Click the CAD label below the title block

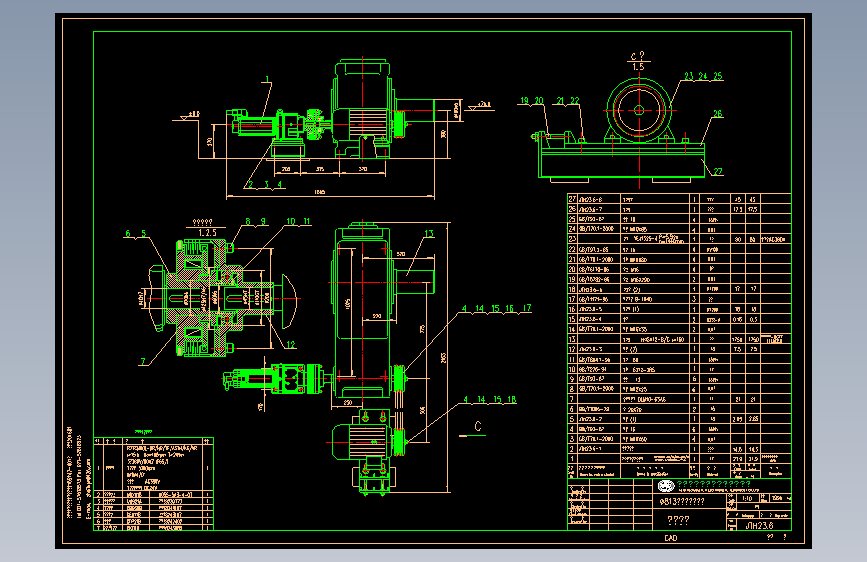point(670,538)
